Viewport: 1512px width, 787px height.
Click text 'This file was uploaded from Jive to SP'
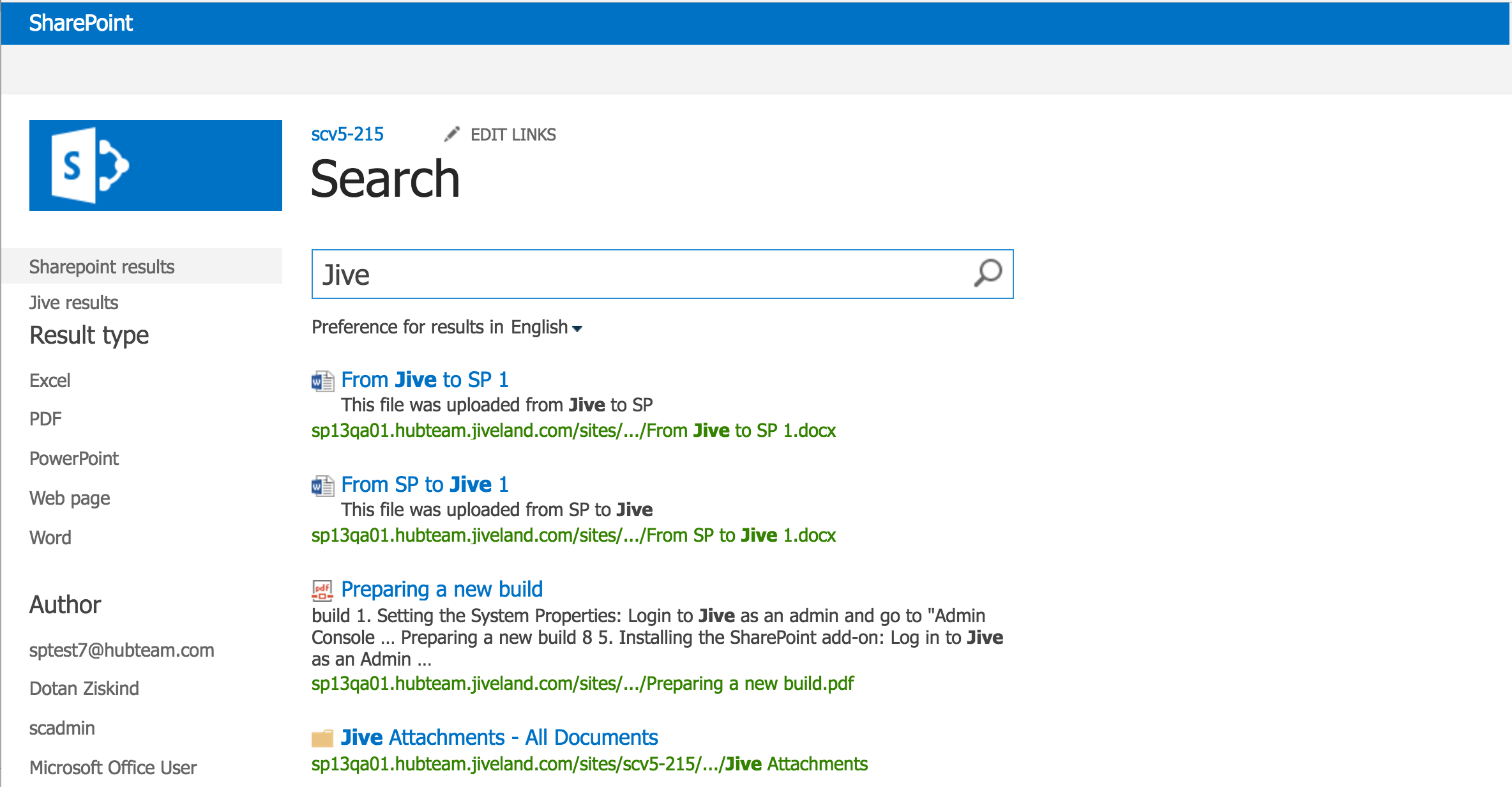(x=497, y=406)
